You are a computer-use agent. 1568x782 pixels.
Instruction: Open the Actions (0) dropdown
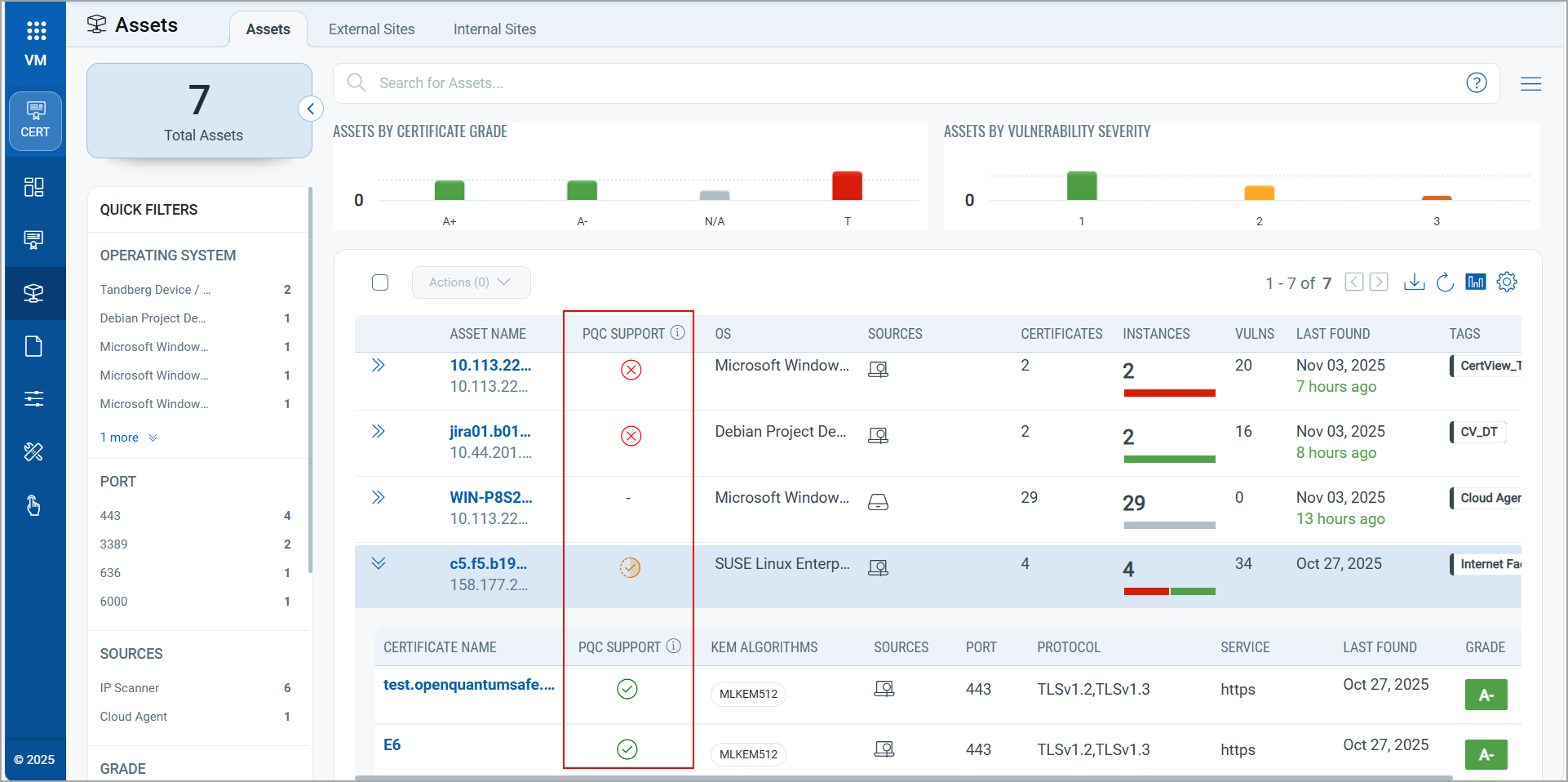471,282
